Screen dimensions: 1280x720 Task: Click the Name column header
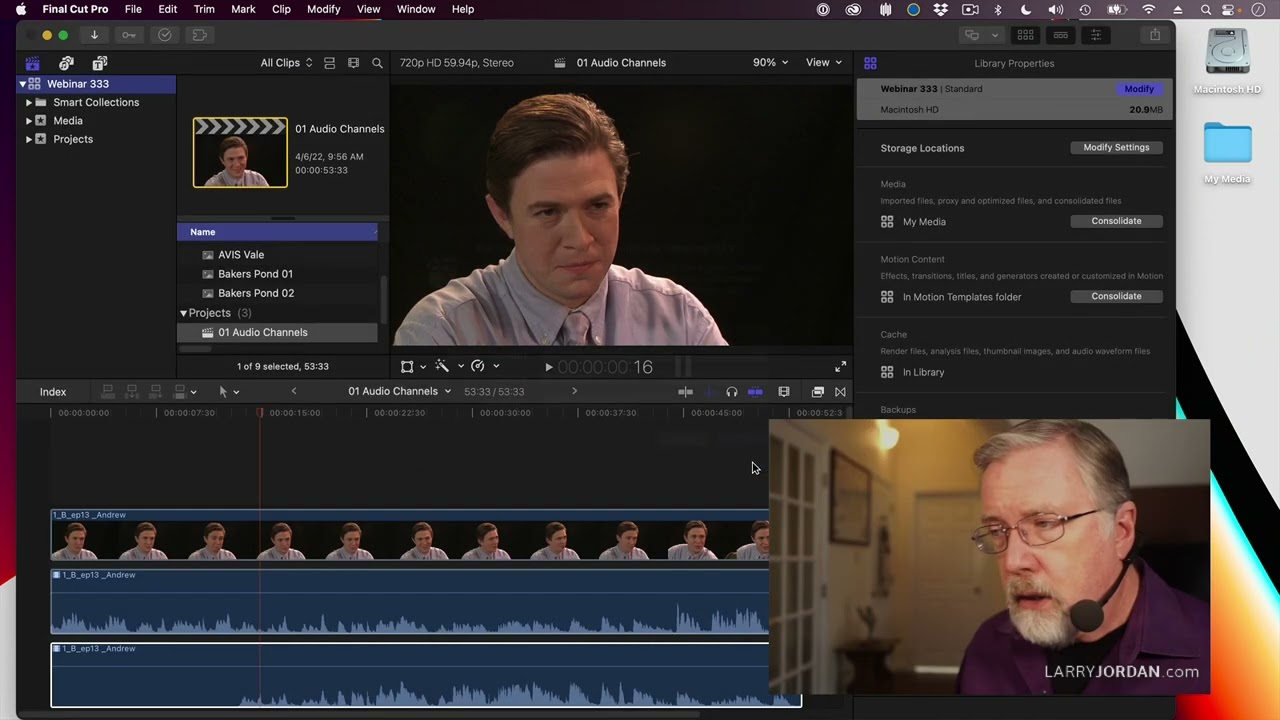[x=277, y=232]
